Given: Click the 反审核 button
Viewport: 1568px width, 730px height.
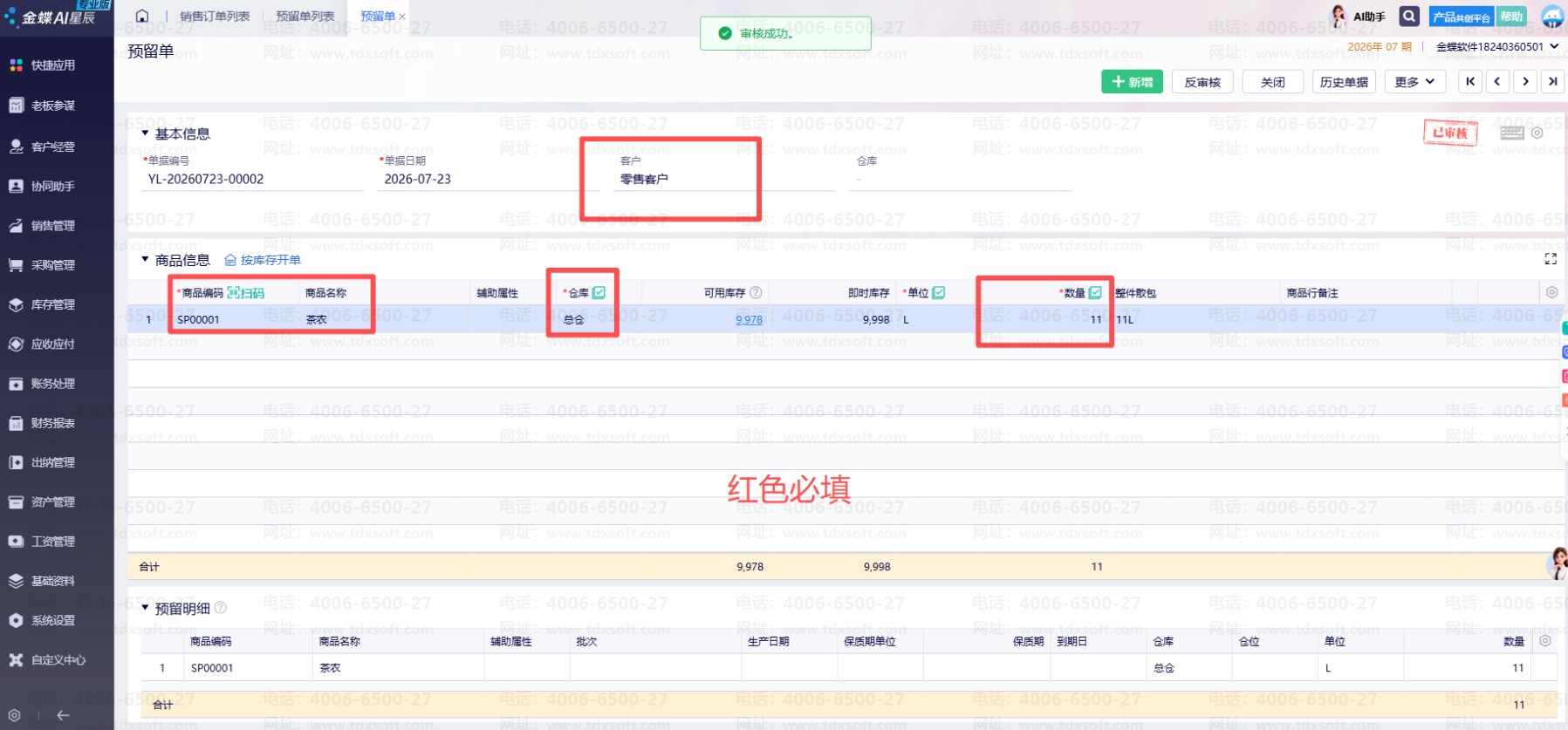Looking at the screenshot, I should pos(1202,82).
